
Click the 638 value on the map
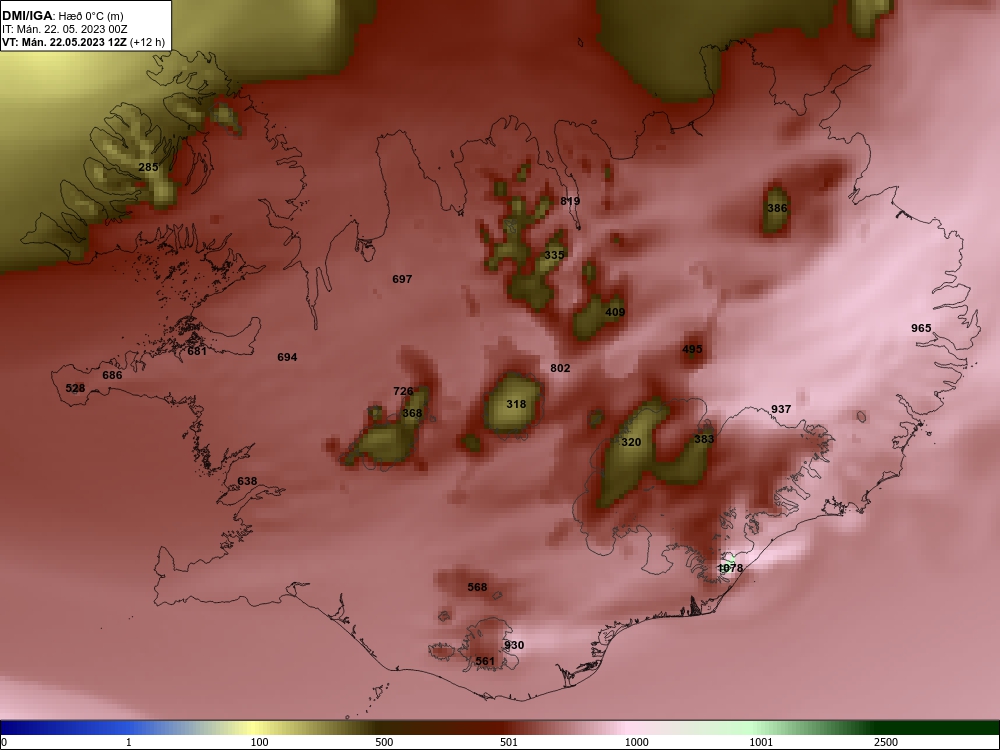pos(247,482)
